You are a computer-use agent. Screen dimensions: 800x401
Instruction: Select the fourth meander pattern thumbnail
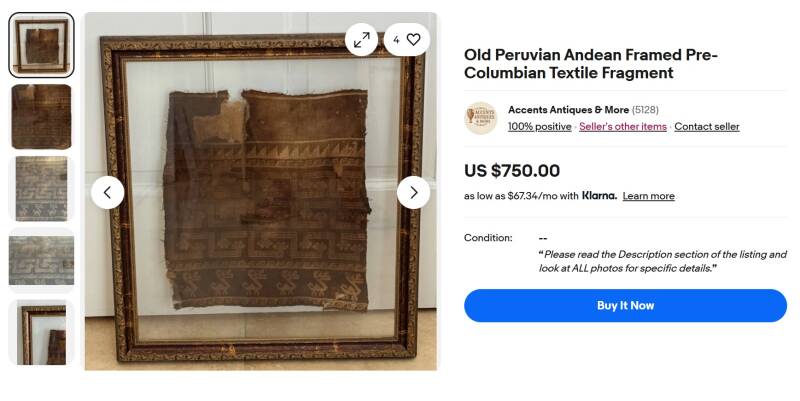41,261
